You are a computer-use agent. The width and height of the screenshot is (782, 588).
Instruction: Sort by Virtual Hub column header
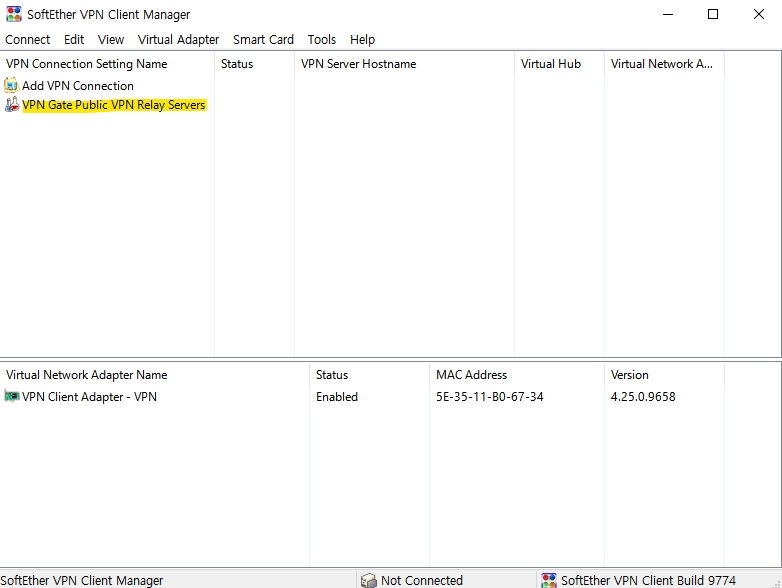(559, 64)
